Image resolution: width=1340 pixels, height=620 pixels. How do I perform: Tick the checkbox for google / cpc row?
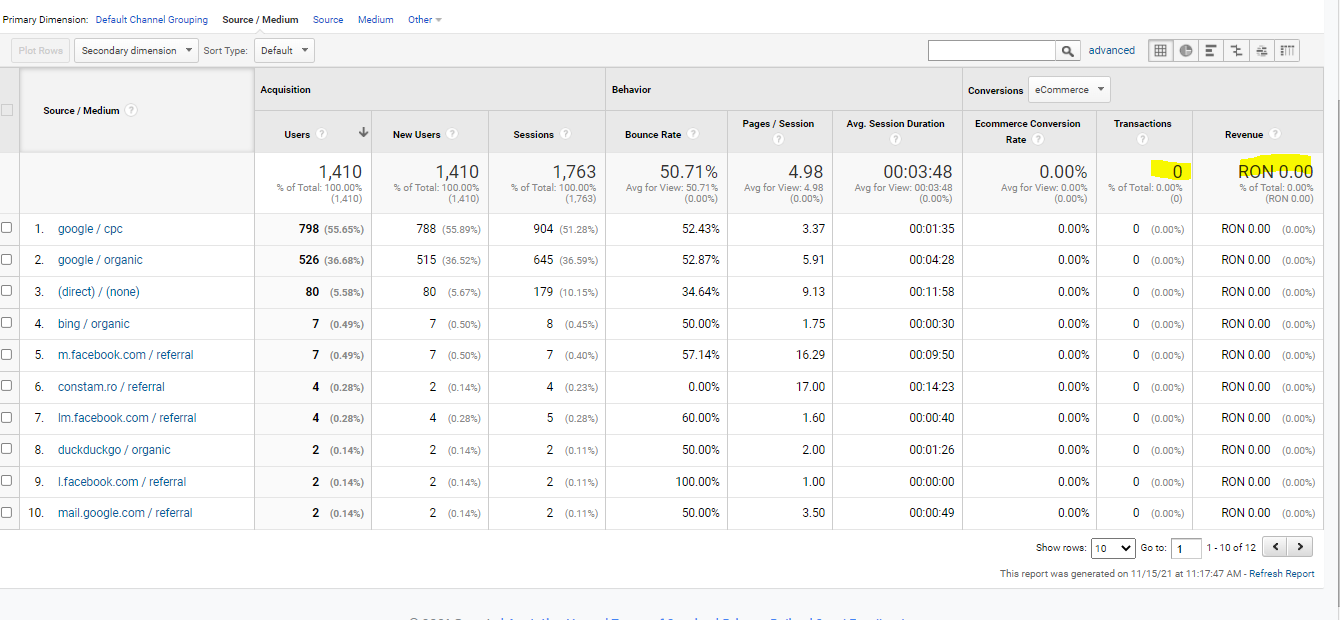[7, 228]
